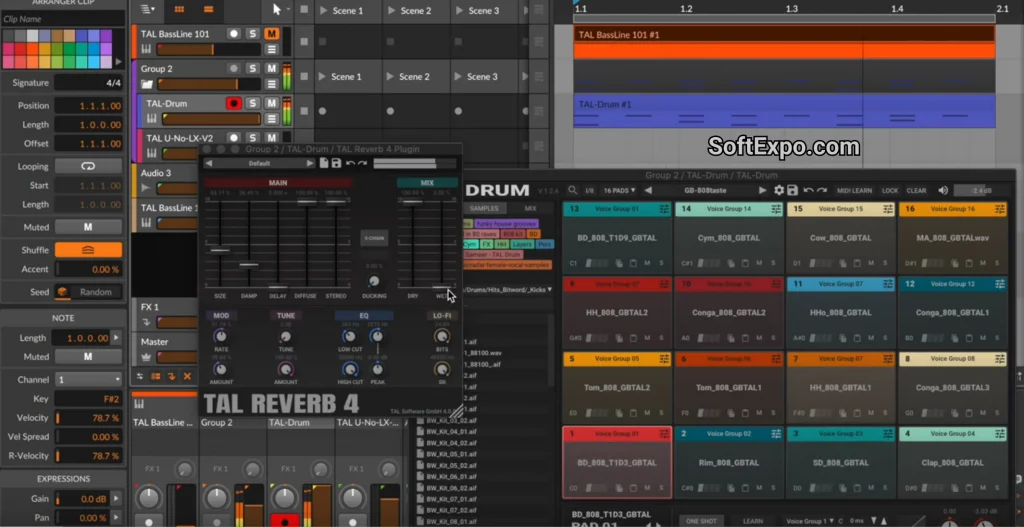Image resolution: width=1024 pixels, height=527 pixels.
Task: Switch to the MIX tab in TAL-Drum
Action: tap(530, 209)
